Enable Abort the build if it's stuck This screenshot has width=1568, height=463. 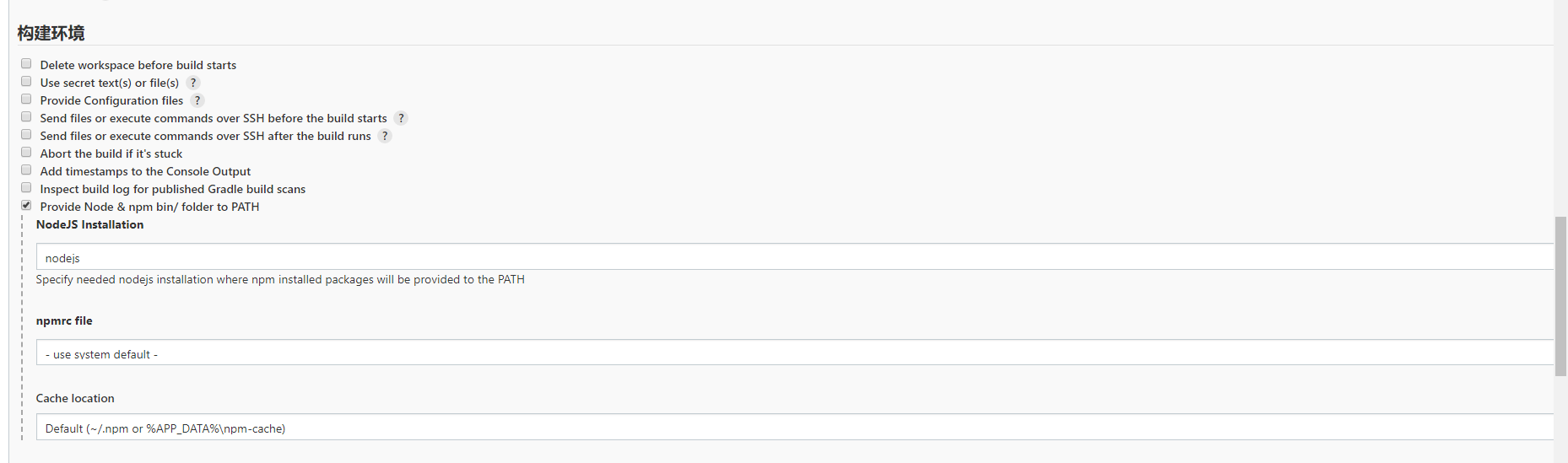26,153
